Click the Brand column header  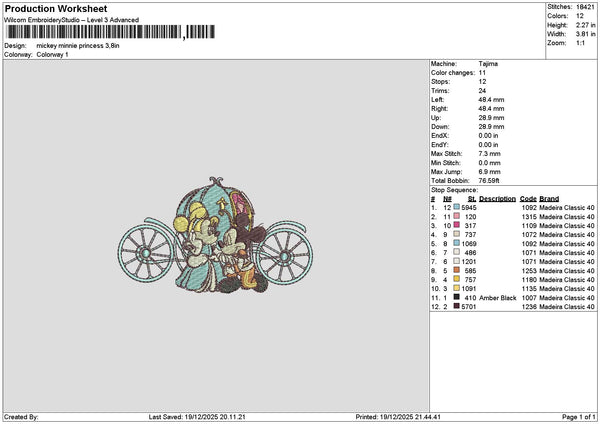[549, 198]
